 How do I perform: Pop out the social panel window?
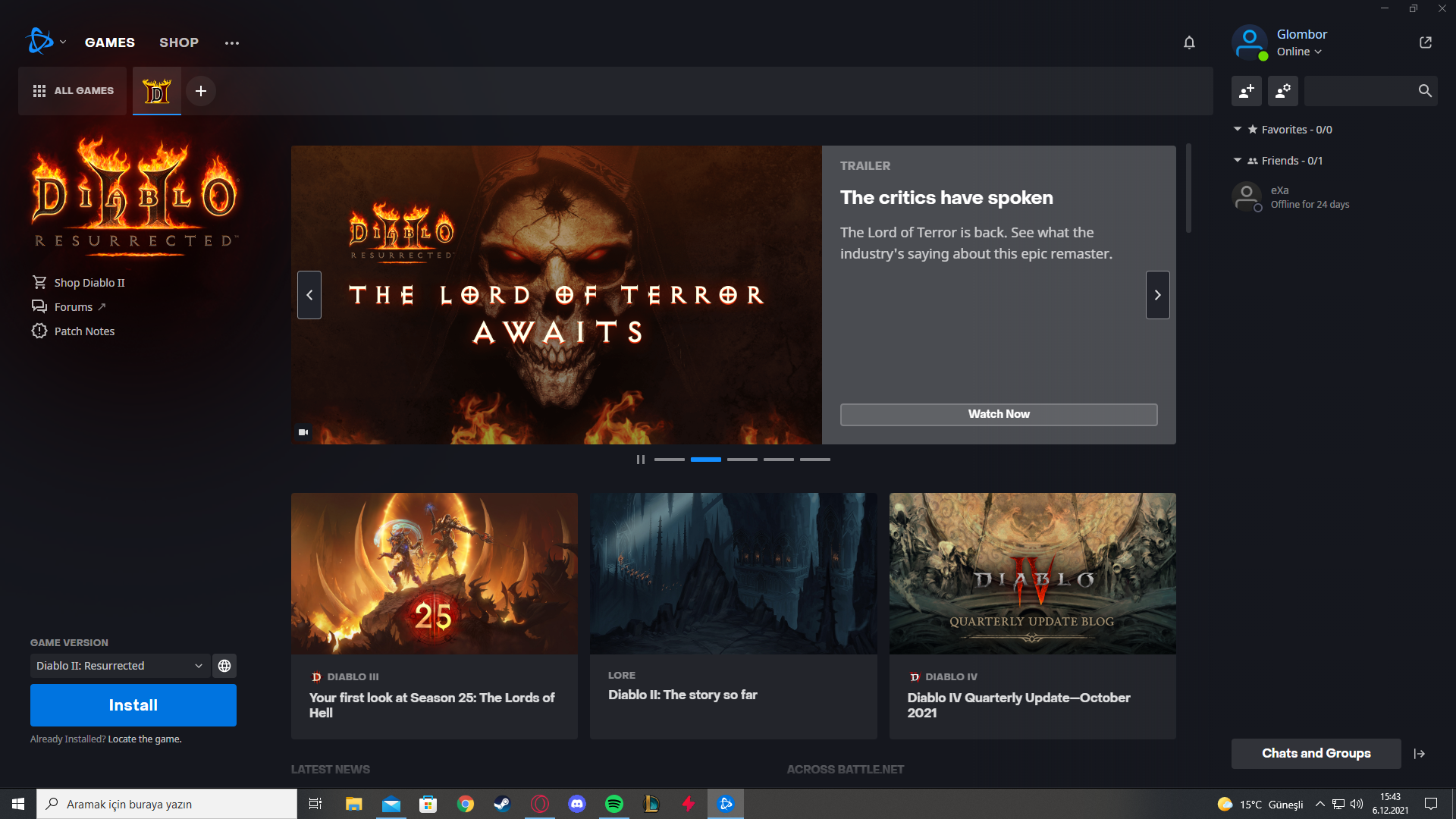point(1426,42)
